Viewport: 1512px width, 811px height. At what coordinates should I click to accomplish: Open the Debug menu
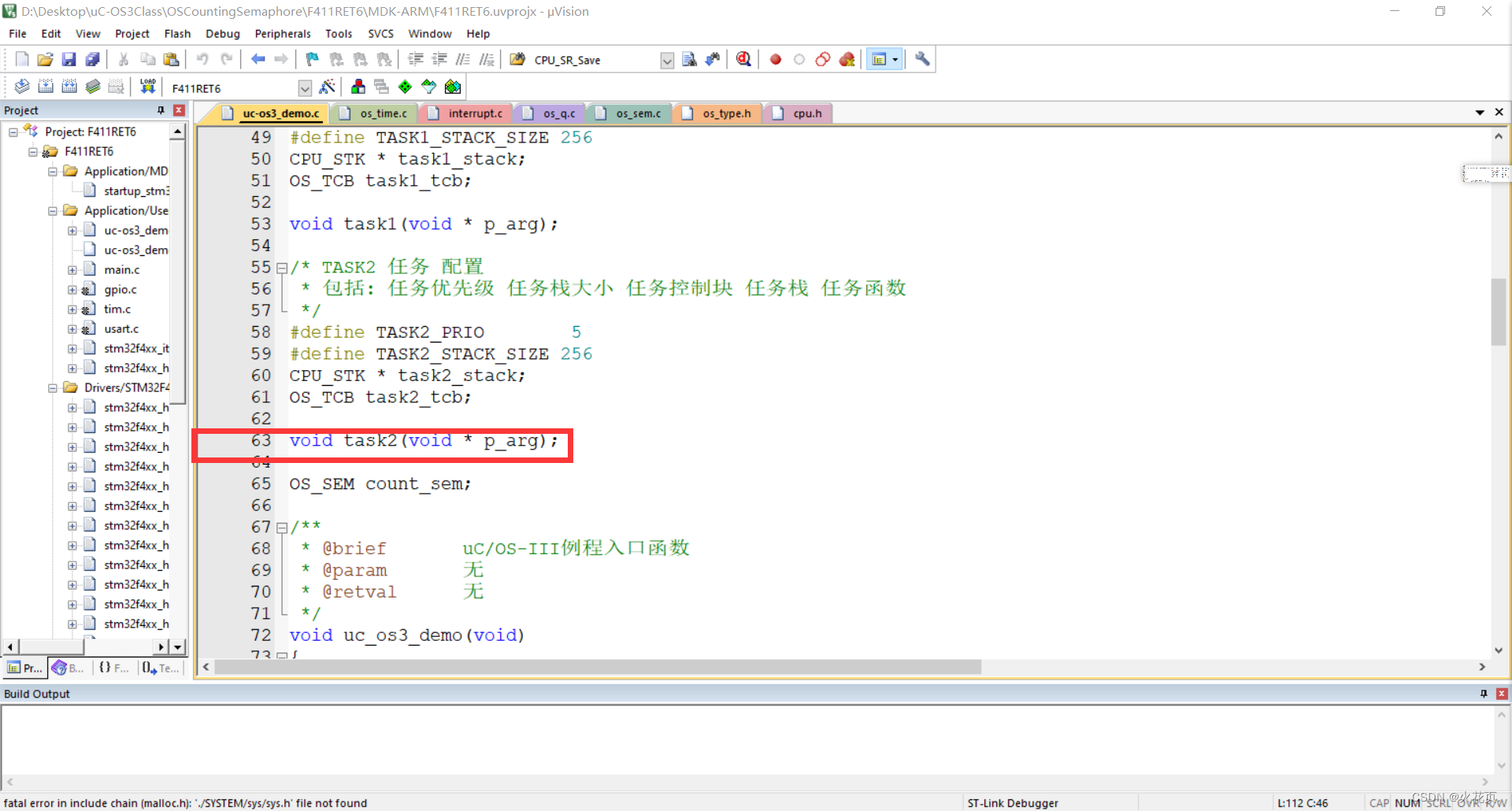pos(222,34)
